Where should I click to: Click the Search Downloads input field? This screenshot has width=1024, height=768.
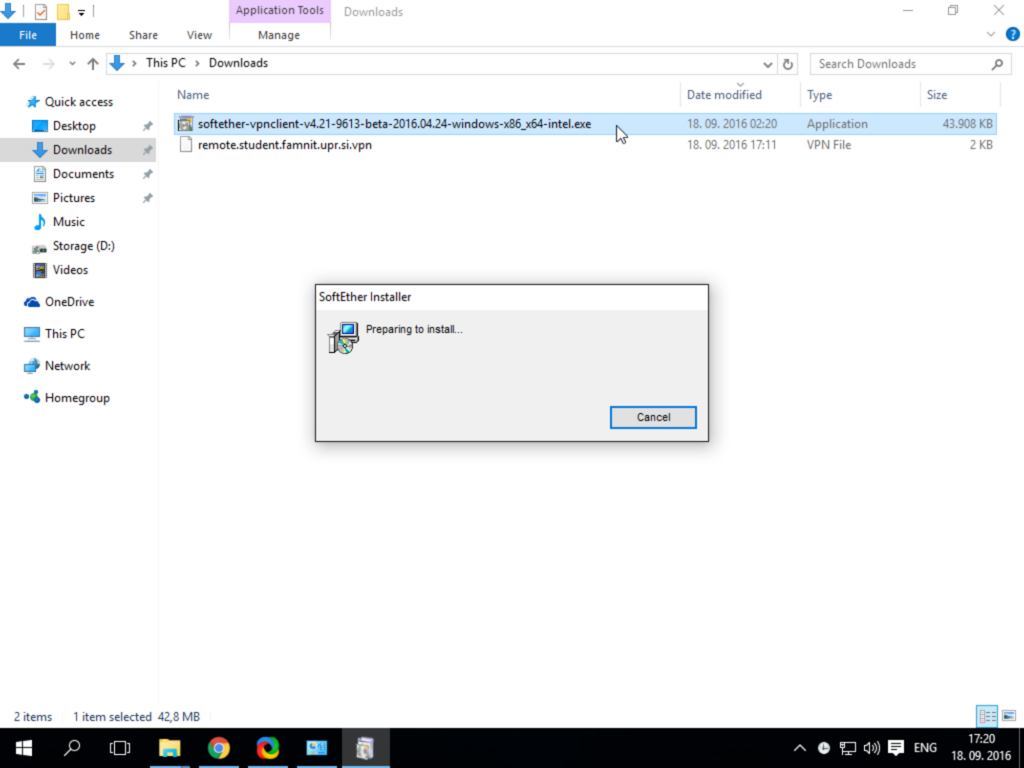click(x=901, y=64)
